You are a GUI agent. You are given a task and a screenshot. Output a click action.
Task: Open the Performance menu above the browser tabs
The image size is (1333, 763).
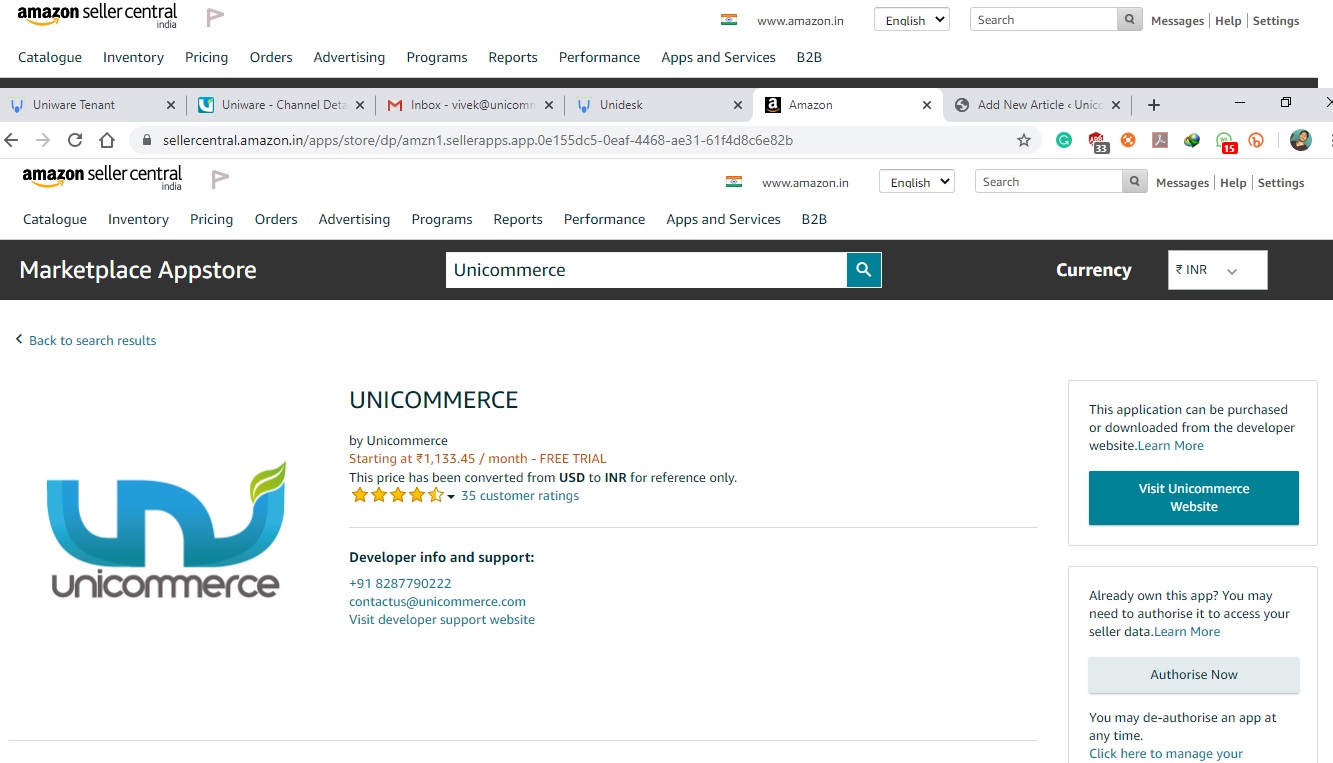tap(599, 58)
